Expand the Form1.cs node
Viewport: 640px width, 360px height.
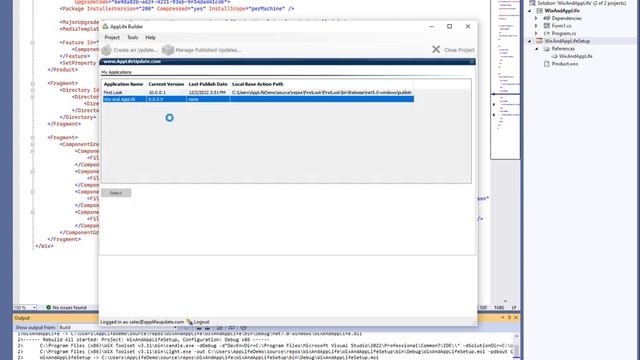coord(536,26)
